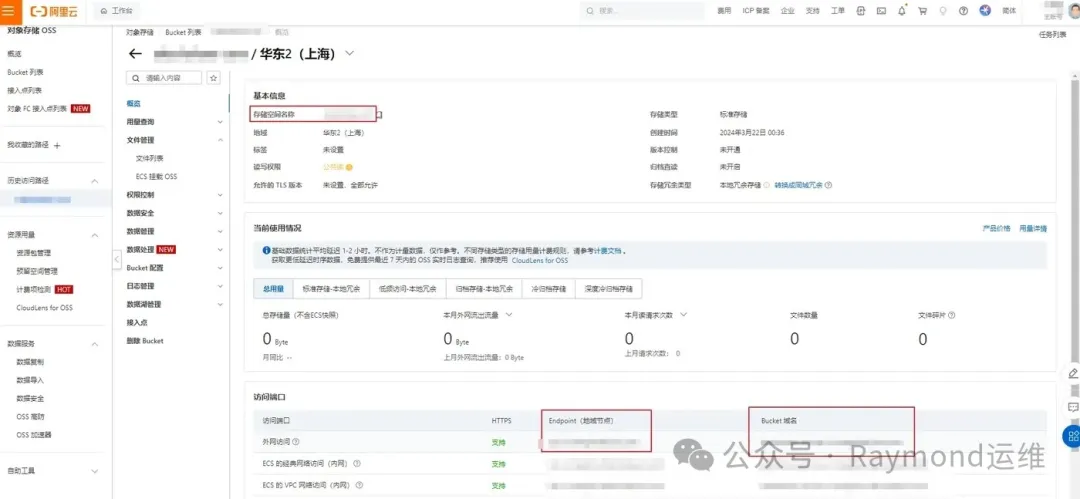The height and width of the screenshot is (499, 1080).
Task: Click the 阿里云 logo
Action: point(54,11)
